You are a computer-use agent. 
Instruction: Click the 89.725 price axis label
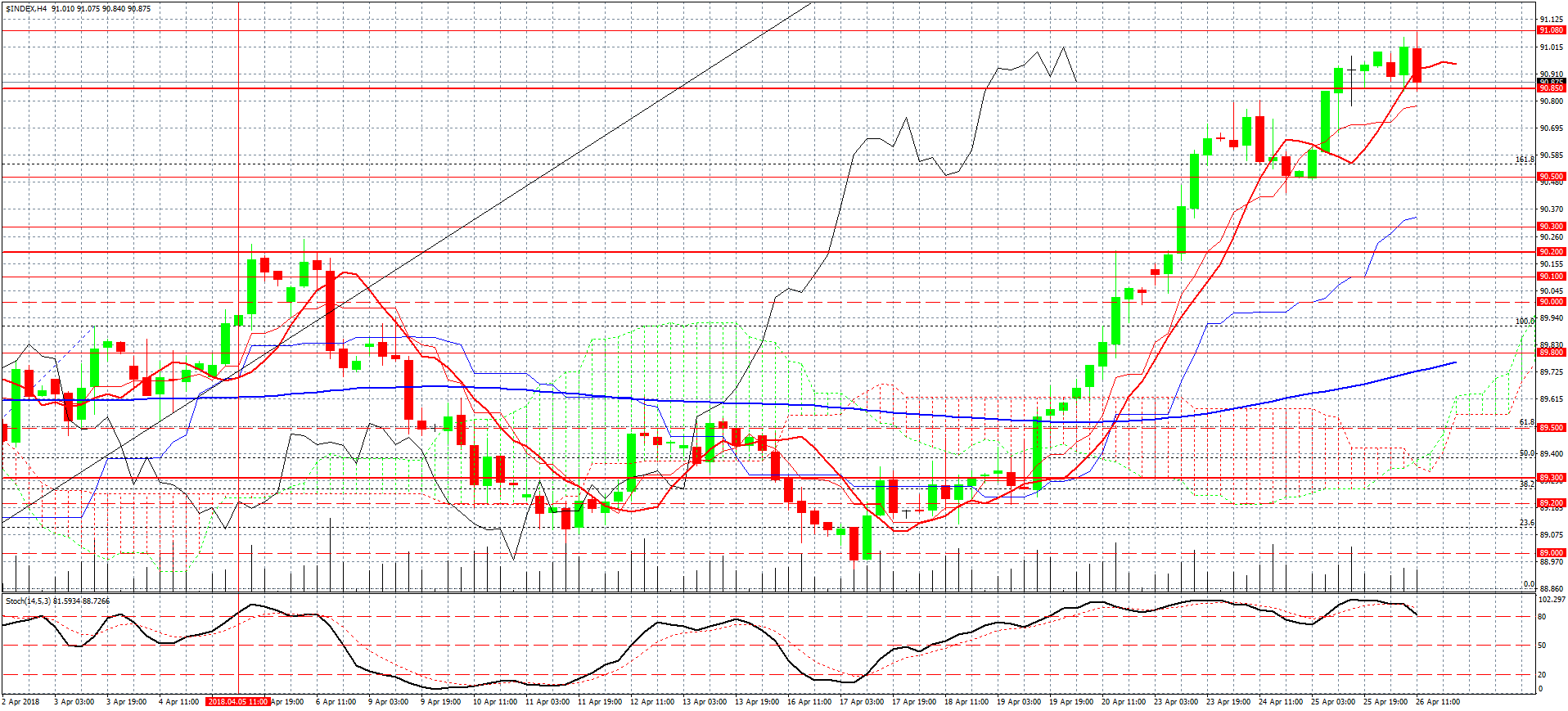1552,372
